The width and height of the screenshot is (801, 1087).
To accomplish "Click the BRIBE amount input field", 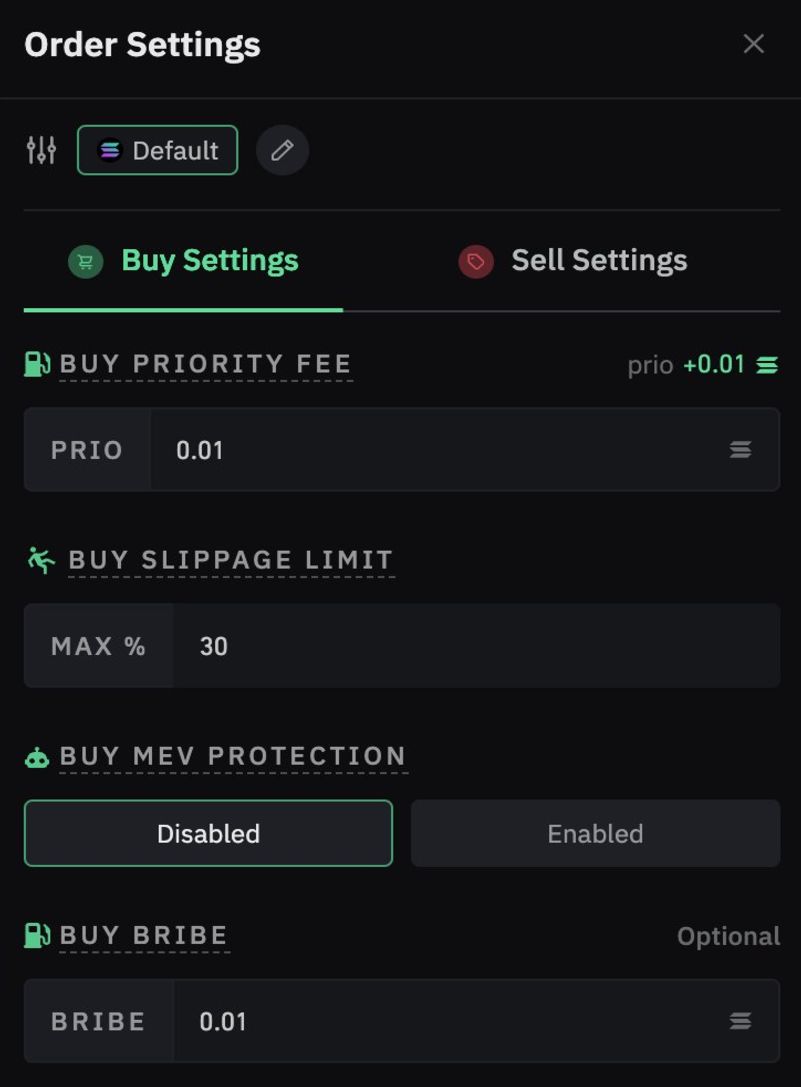I will point(450,1021).
